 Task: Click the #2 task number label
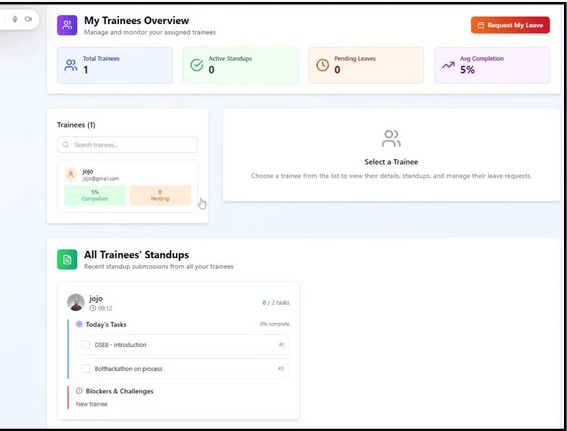point(281,368)
